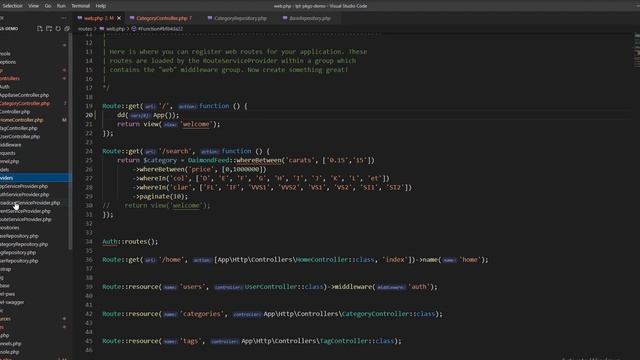The image size is (640, 360).
Task: Open AppBaseController.php in the file tree
Action: pos(24,95)
